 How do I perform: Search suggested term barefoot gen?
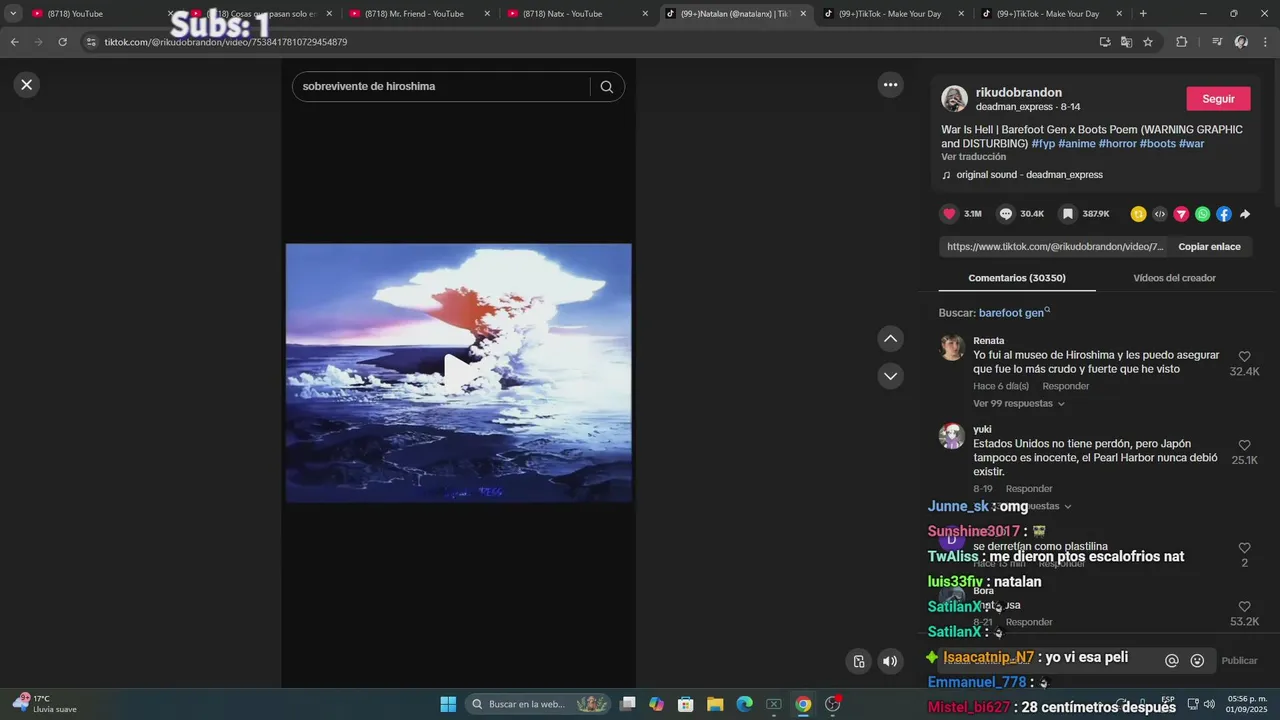click(x=1014, y=313)
